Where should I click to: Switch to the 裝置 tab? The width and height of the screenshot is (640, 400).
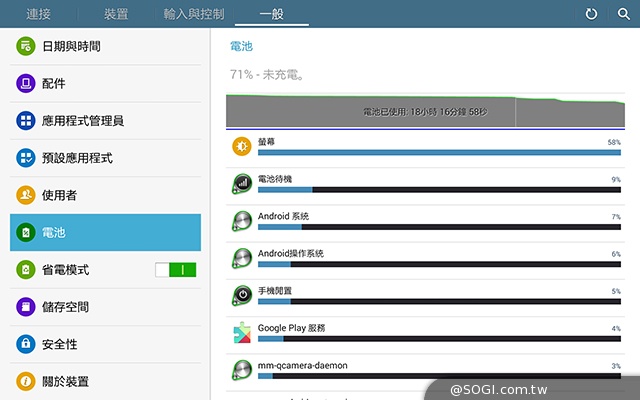pos(116,14)
